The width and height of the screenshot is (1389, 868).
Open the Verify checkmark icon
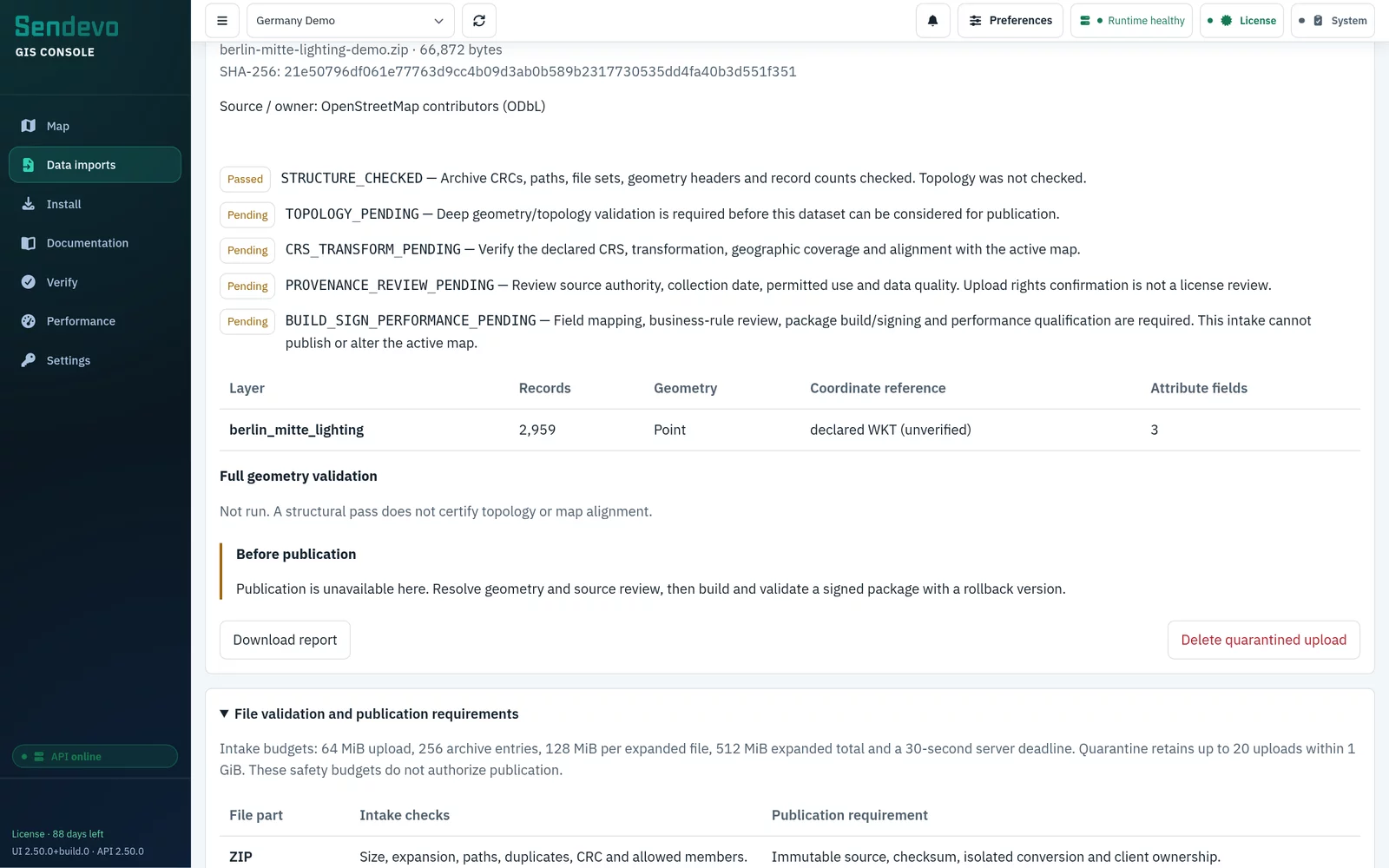click(29, 282)
